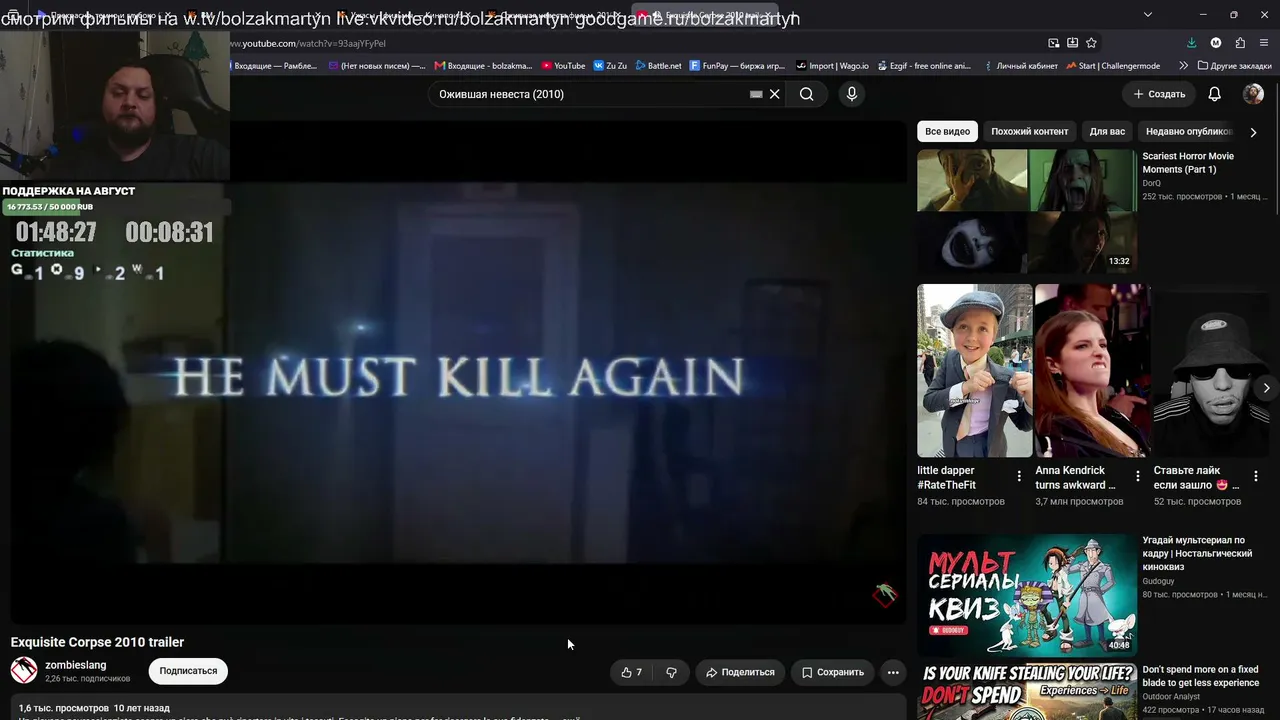The width and height of the screenshot is (1280, 720).
Task: Open the account avatar menu
Action: click(x=1253, y=94)
